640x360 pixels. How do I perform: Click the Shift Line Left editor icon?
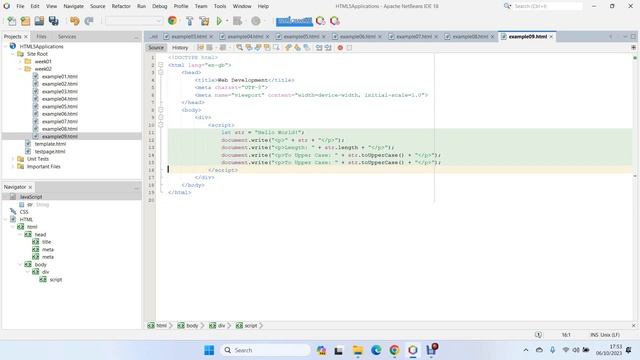[x=319, y=48]
